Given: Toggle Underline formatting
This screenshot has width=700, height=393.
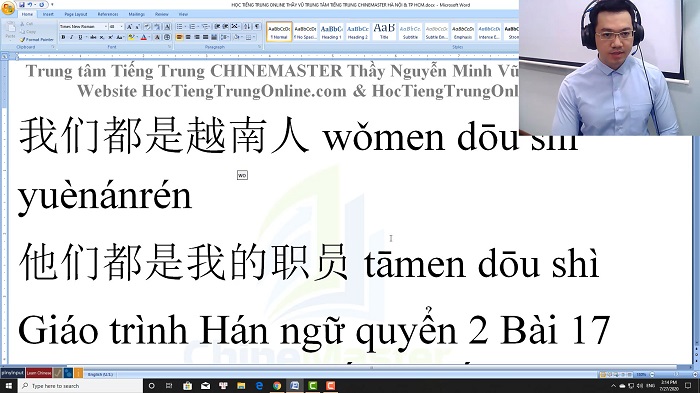Looking at the screenshot, I should tap(80, 37).
